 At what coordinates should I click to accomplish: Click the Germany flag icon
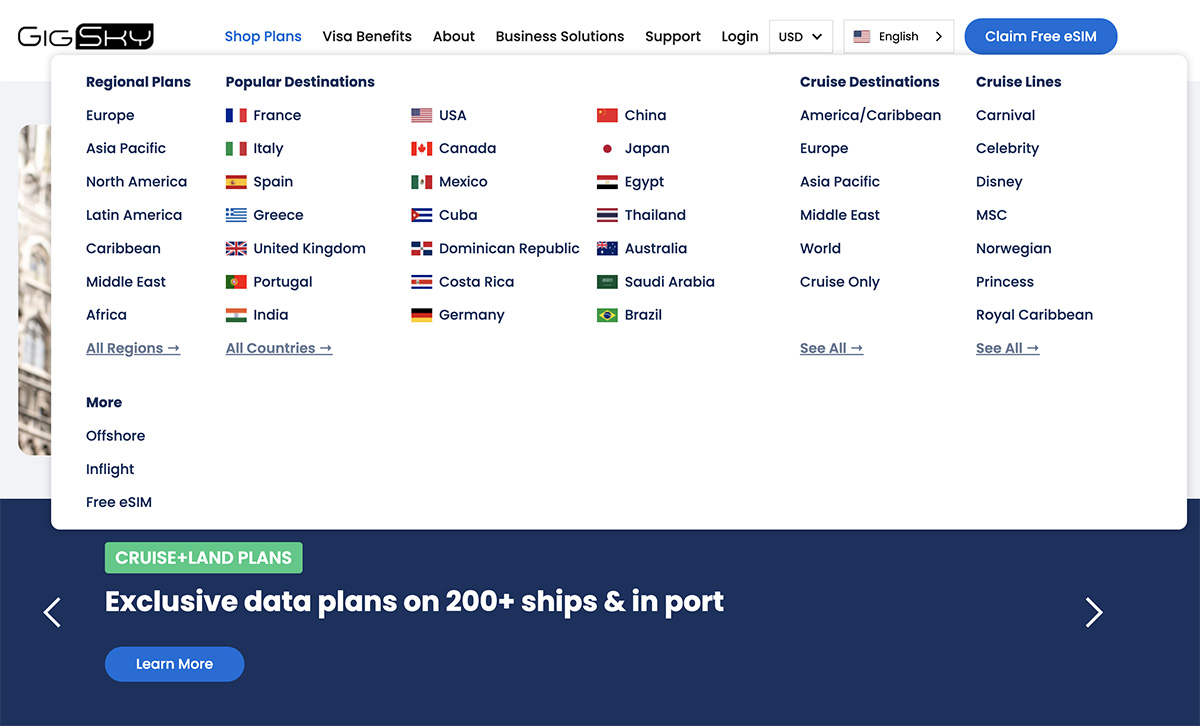[422, 315]
